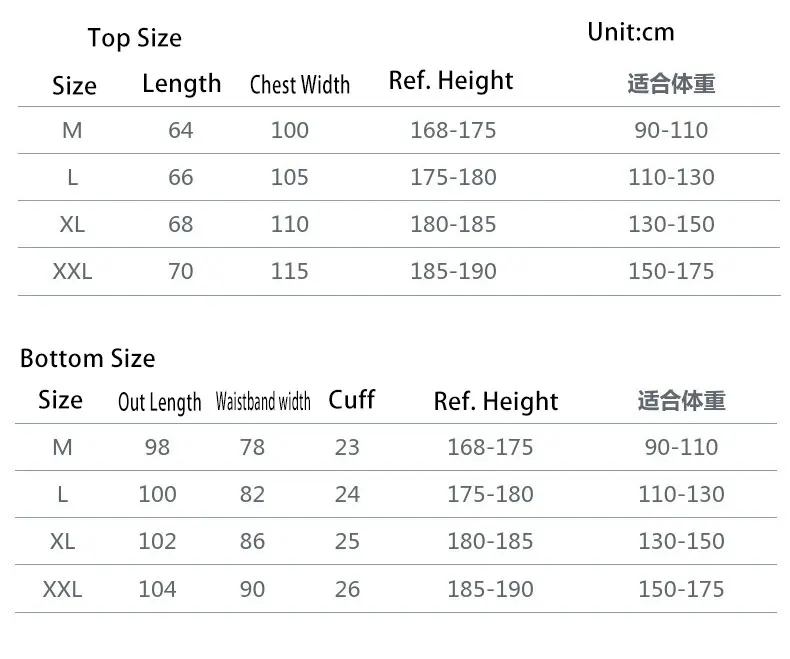790x659 pixels.
Task: Select the "Cuff" column header
Action: [x=351, y=400]
